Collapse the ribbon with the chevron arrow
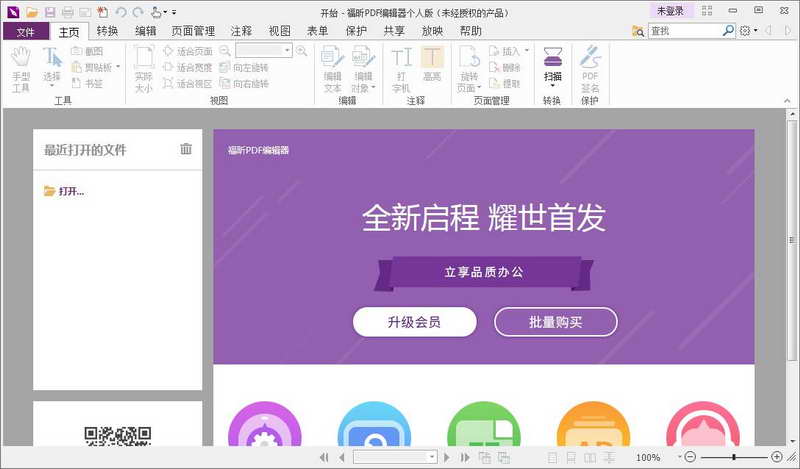The height and width of the screenshot is (469, 800). pyautogui.click(x=787, y=101)
